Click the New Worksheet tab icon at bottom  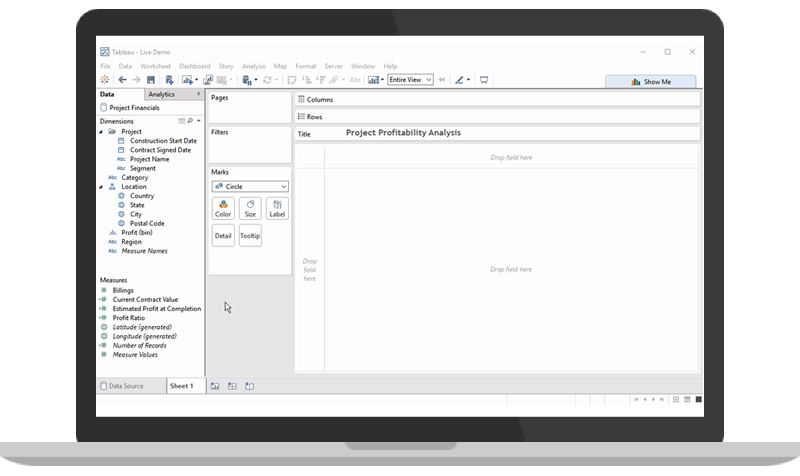pos(215,386)
